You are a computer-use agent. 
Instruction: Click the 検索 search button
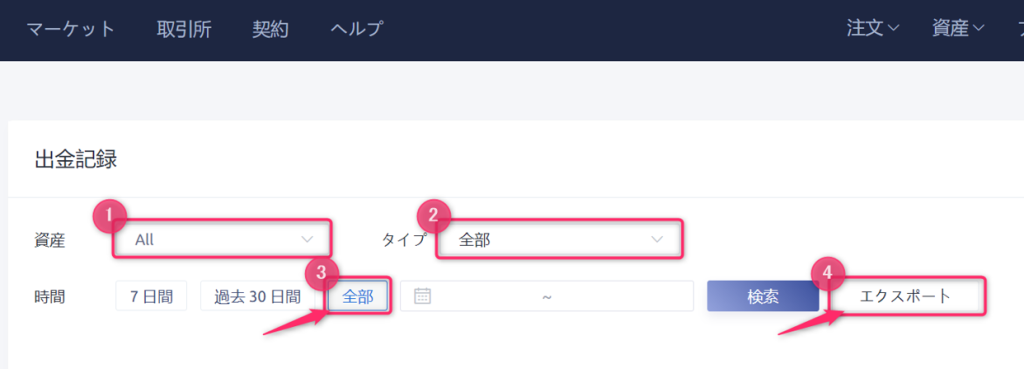(763, 297)
